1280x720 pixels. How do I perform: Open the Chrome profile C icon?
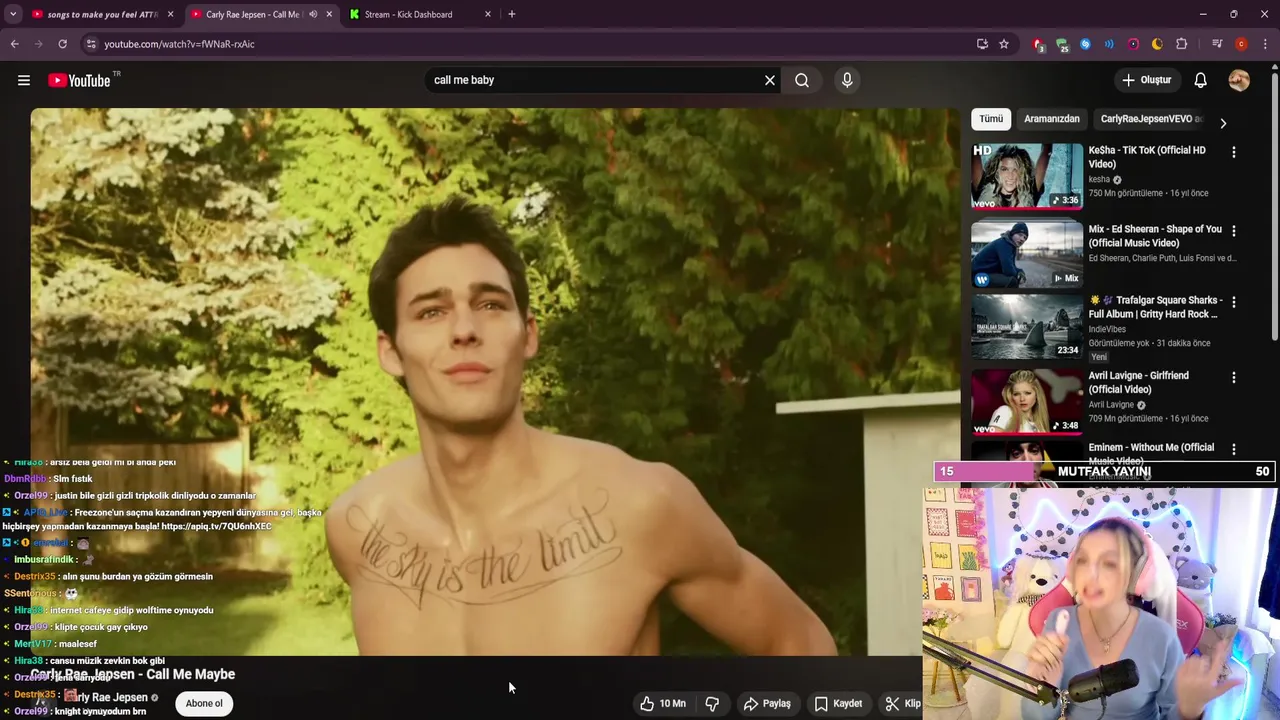[x=1241, y=44]
